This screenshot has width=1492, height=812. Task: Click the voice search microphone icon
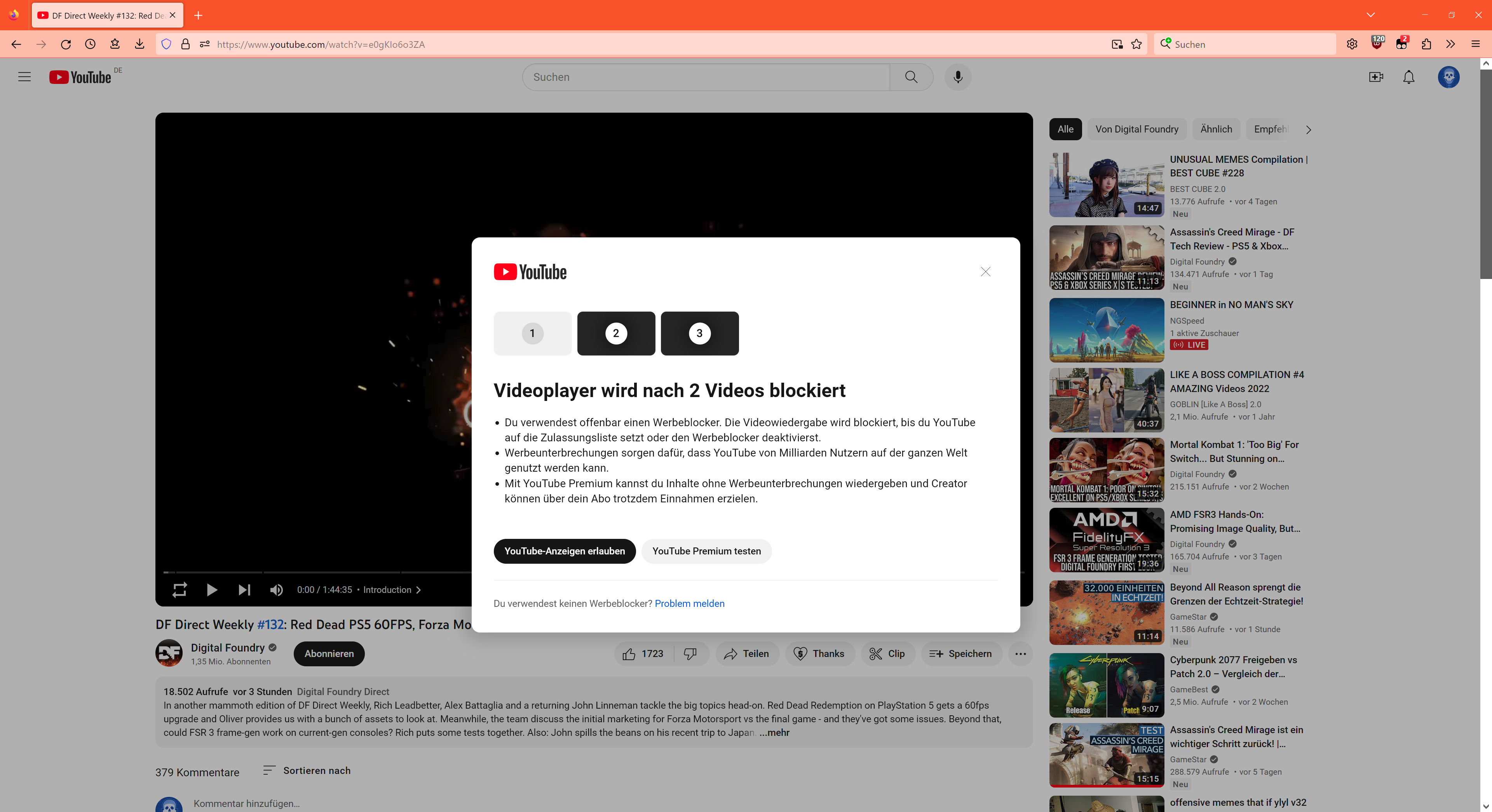pyautogui.click(x=957, y=77)
